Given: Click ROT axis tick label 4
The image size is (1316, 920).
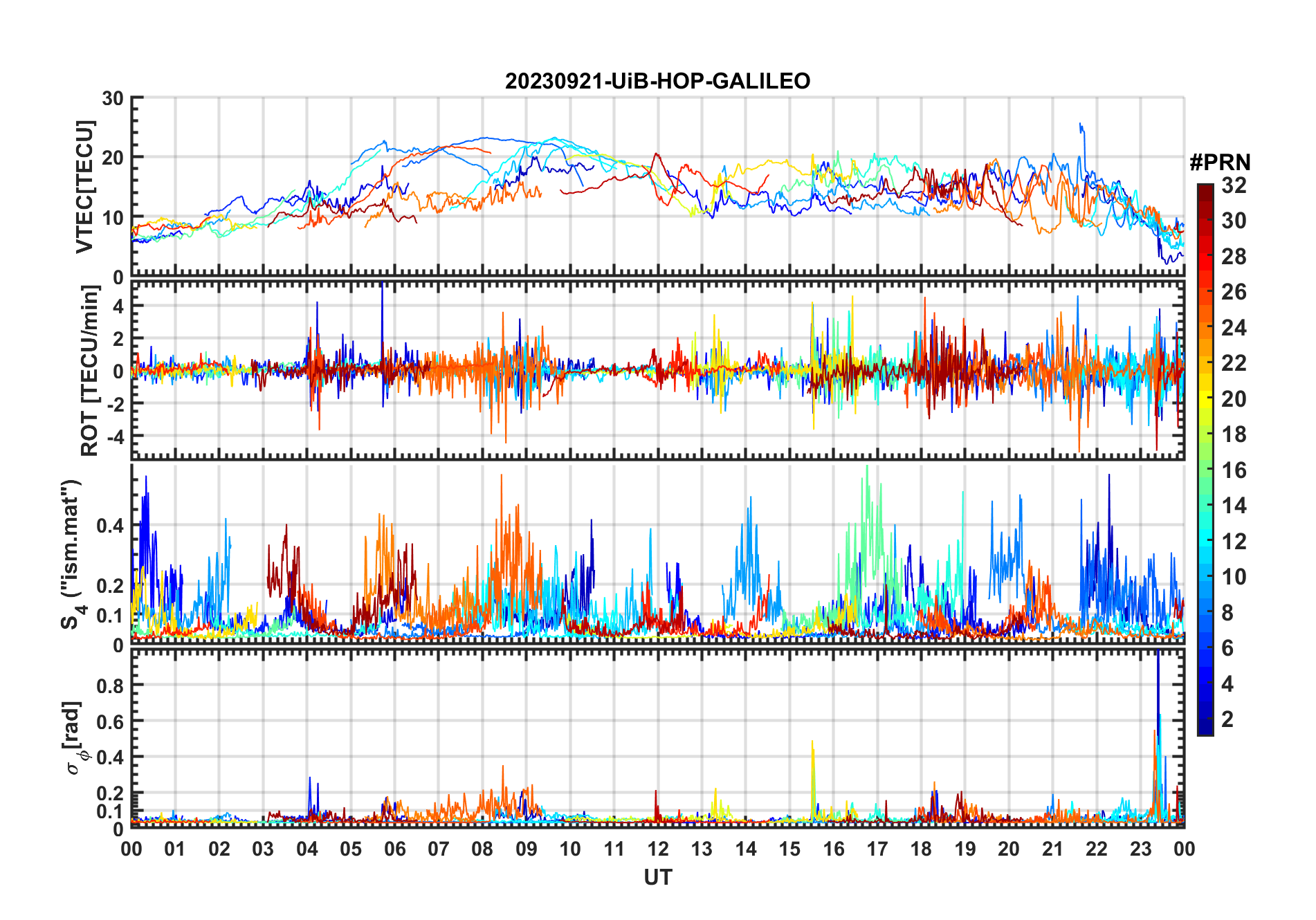Looking at the screenshot, I should coord(118,306).
